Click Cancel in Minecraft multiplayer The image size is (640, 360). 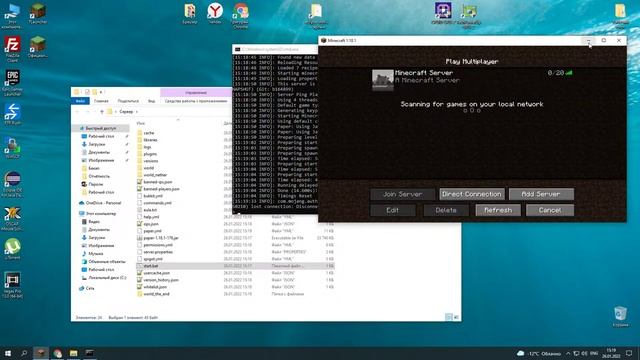(x=550, y=210)
